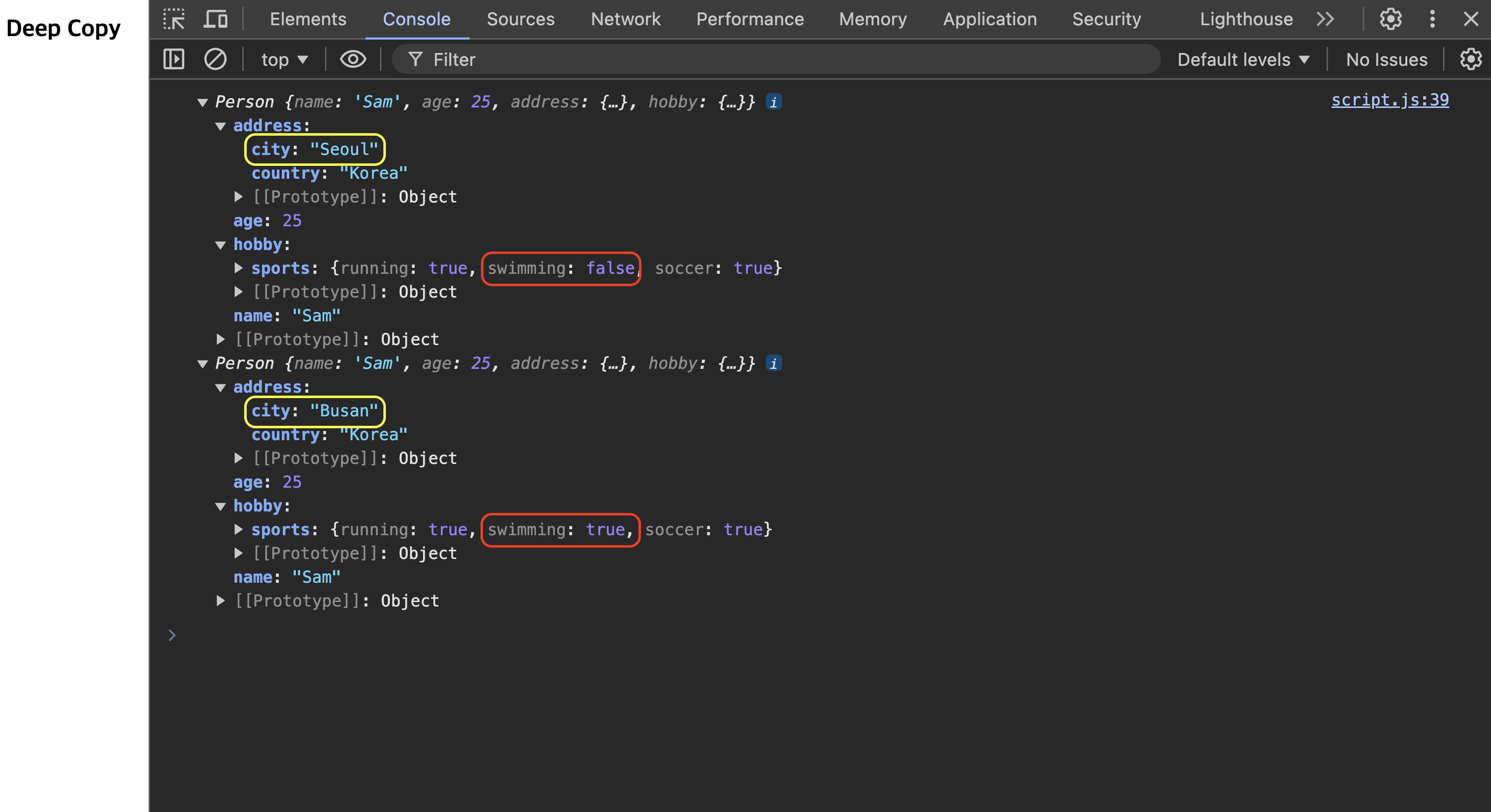Open the Default levels dropdown
The image size is (1491, 812).
(x=1243, y=59)
